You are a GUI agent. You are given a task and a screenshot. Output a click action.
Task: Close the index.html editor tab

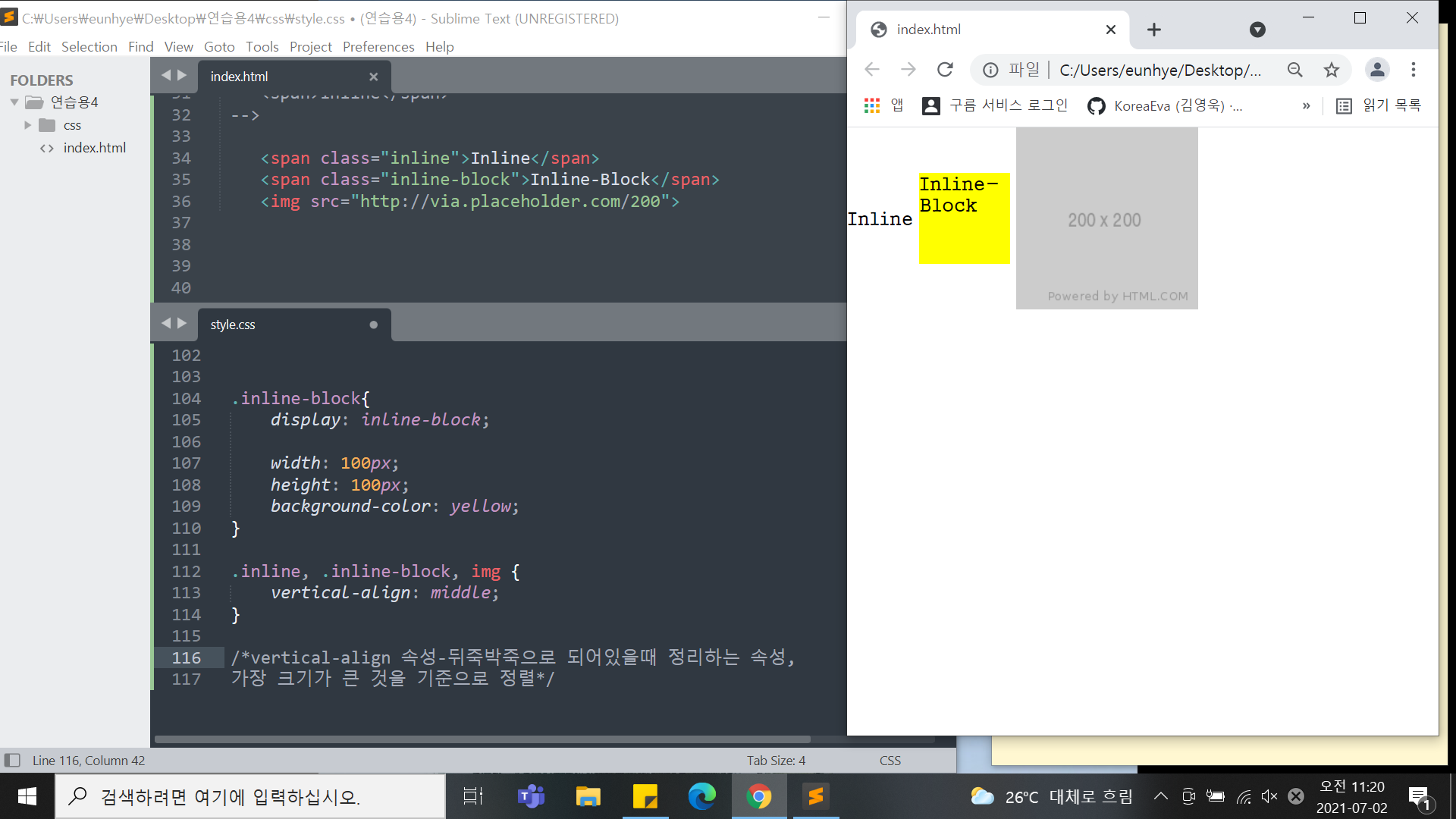[x=373, y=77]
